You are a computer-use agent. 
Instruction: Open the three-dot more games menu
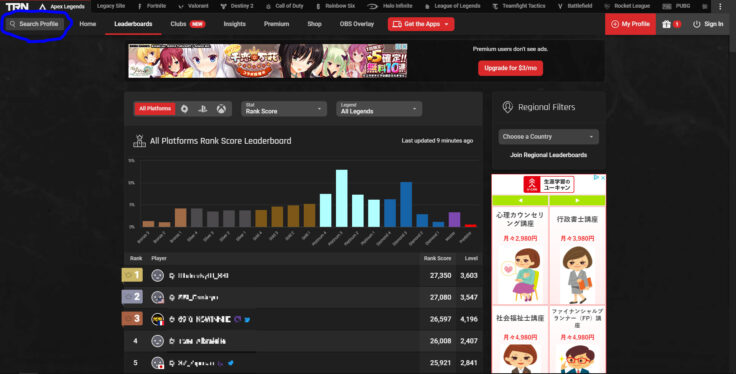(x=720, y=7)
